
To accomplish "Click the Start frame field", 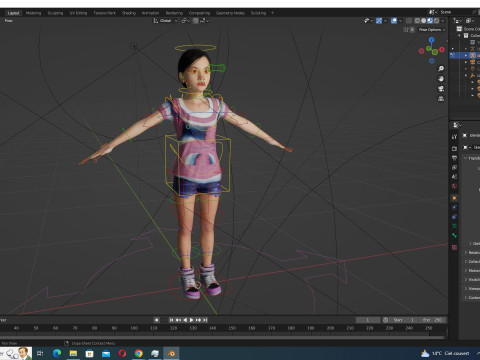I will point(404,320).
